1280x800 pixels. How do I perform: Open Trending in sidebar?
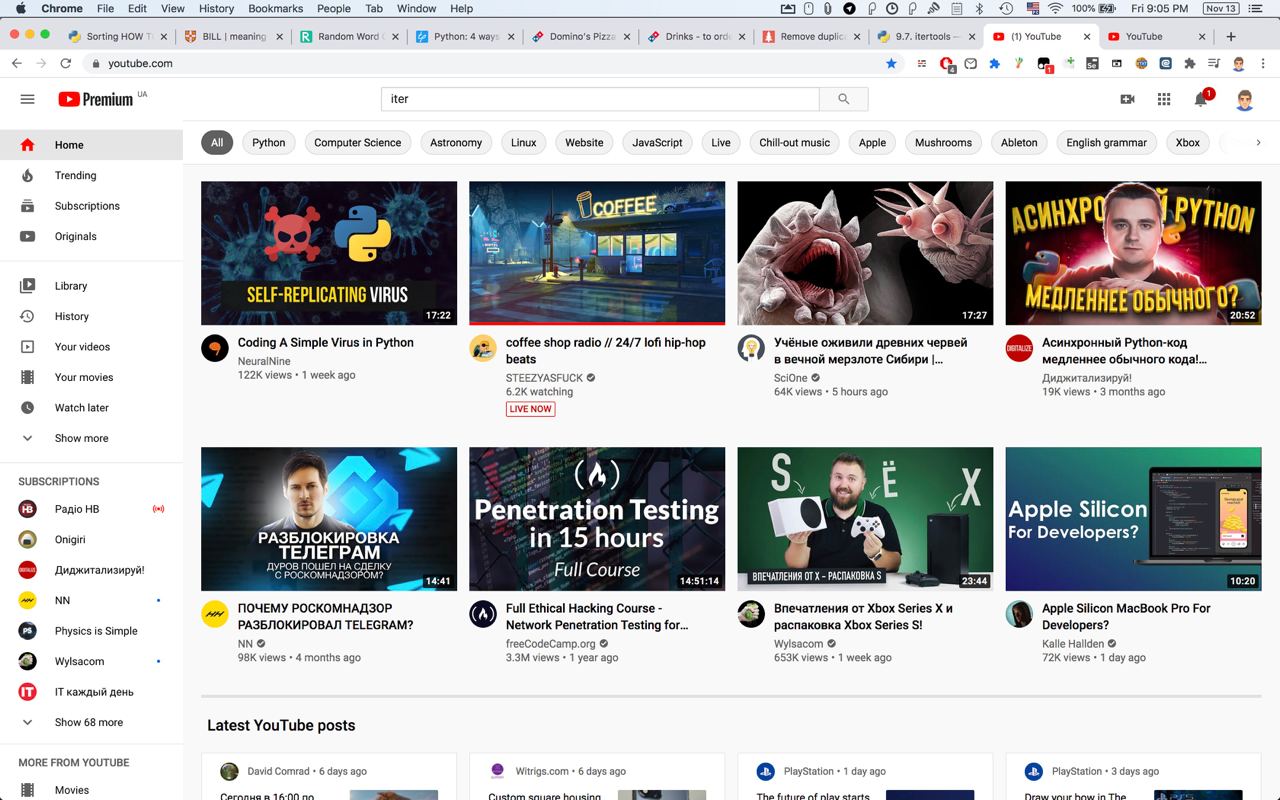[x=92, y=175]
